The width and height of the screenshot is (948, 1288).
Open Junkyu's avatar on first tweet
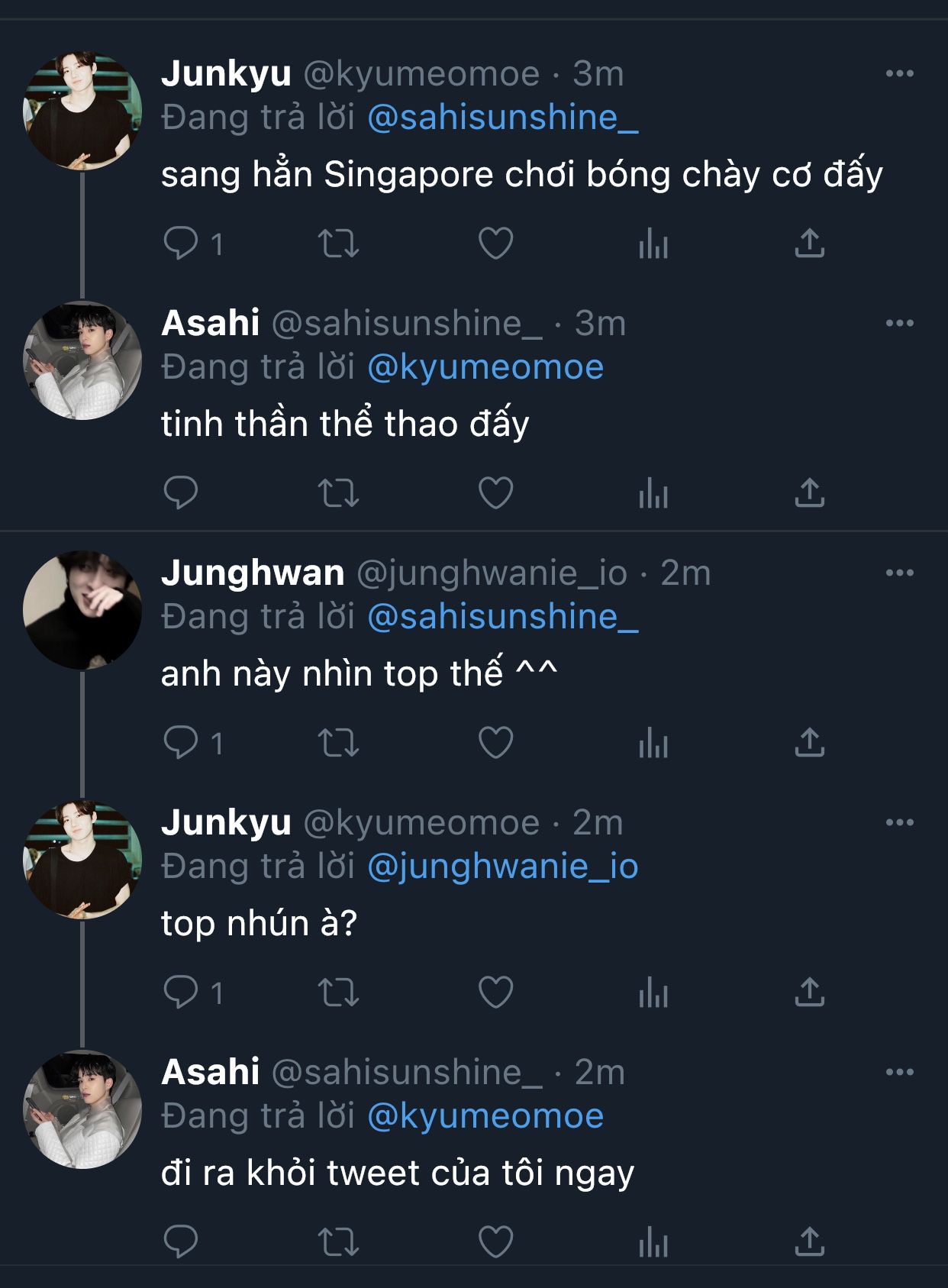click(82, 111)
